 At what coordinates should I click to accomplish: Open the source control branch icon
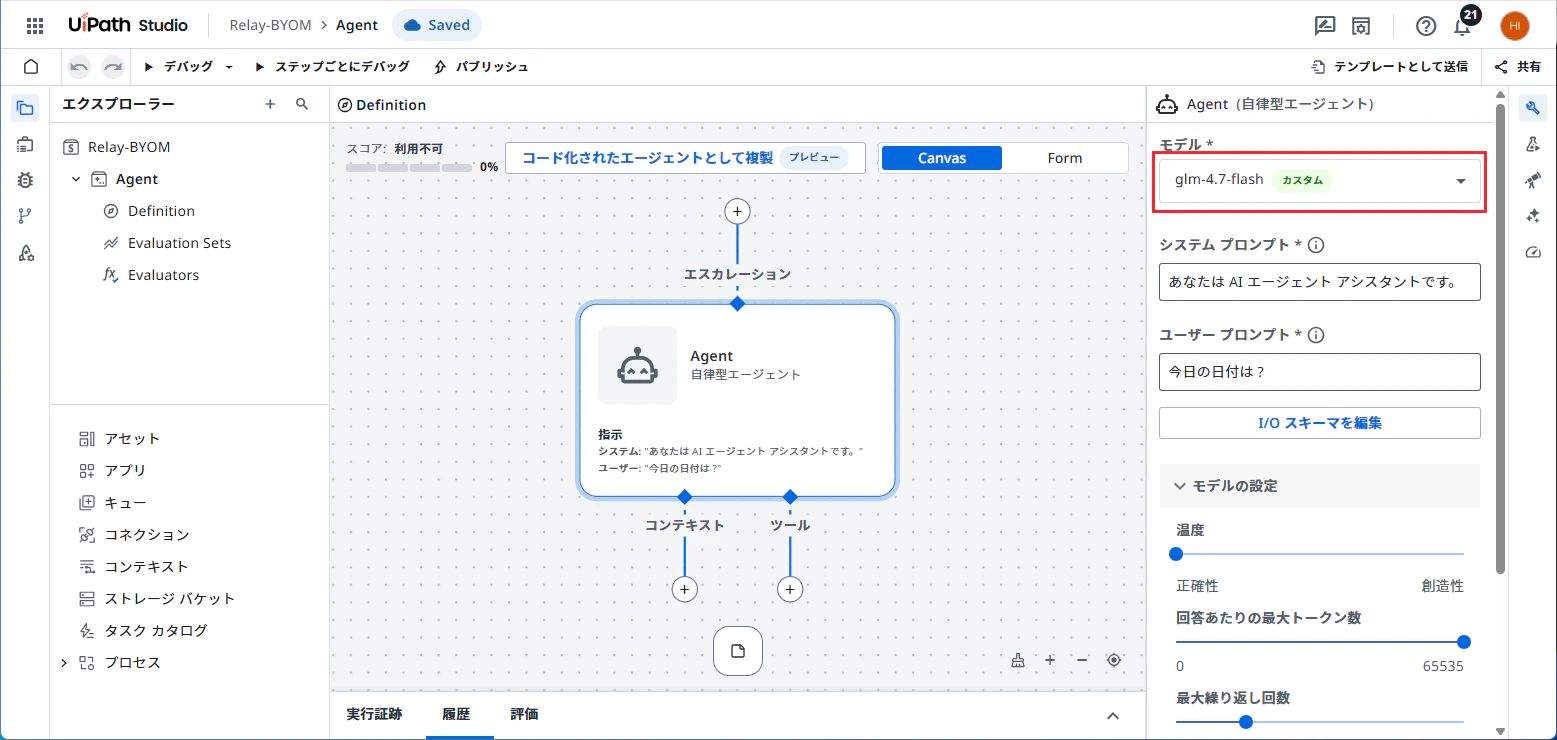26,216
